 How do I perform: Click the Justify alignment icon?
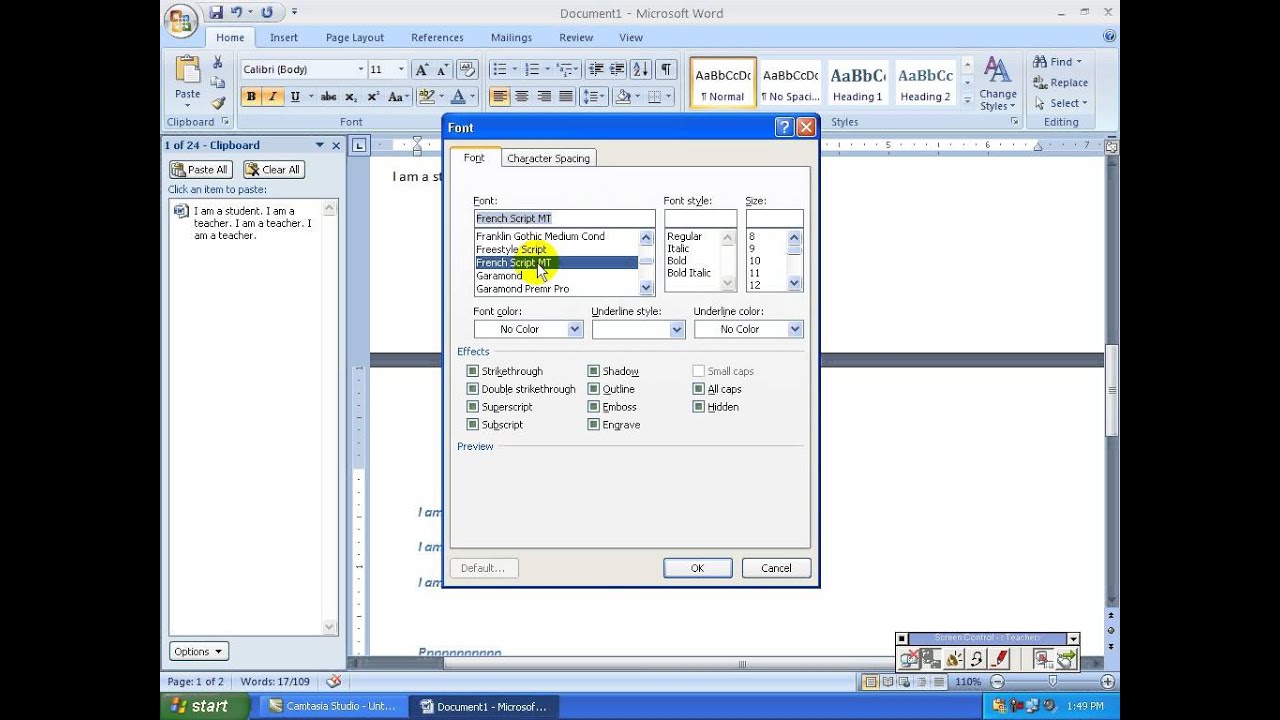[x=565, y=97]
